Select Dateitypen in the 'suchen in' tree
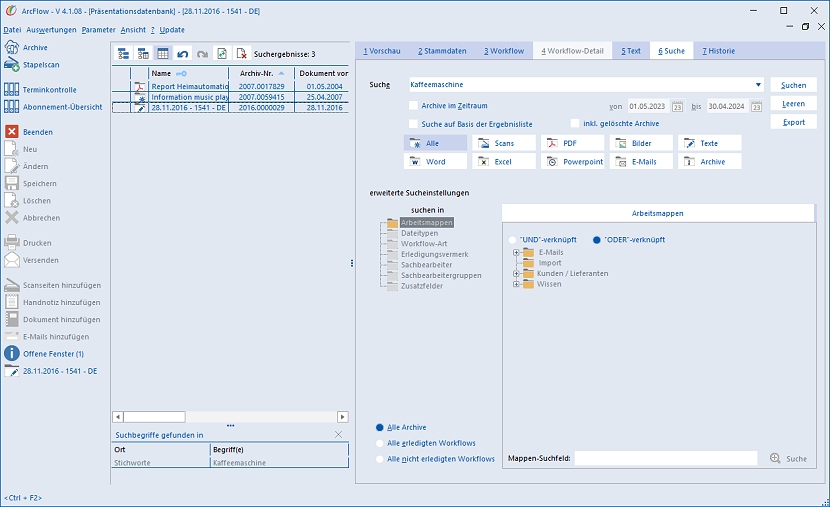Image resolution: width=830 pixels, height=507 pixels. click(x=419, y=233)
